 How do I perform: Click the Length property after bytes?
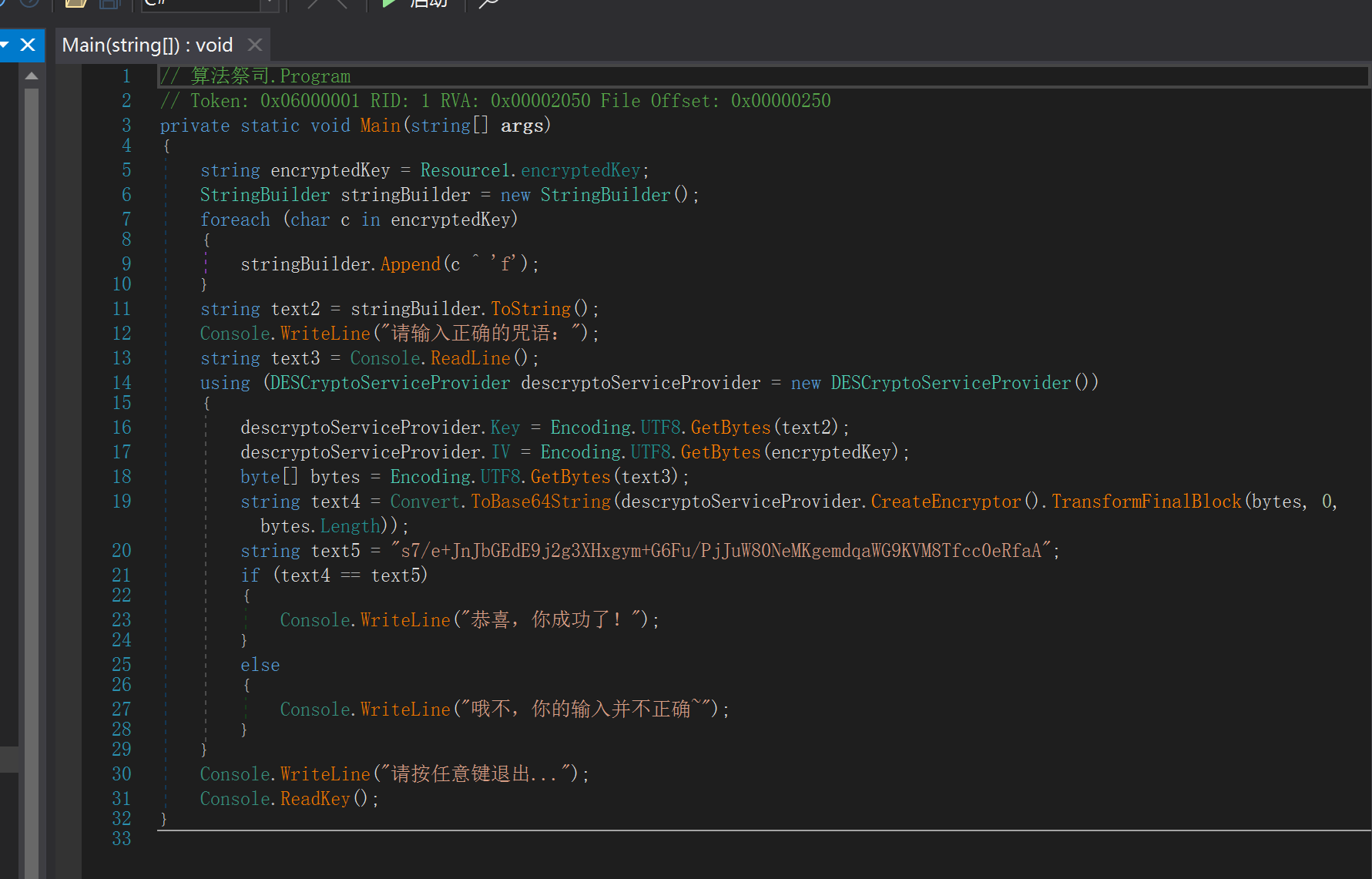coord(351,526)
